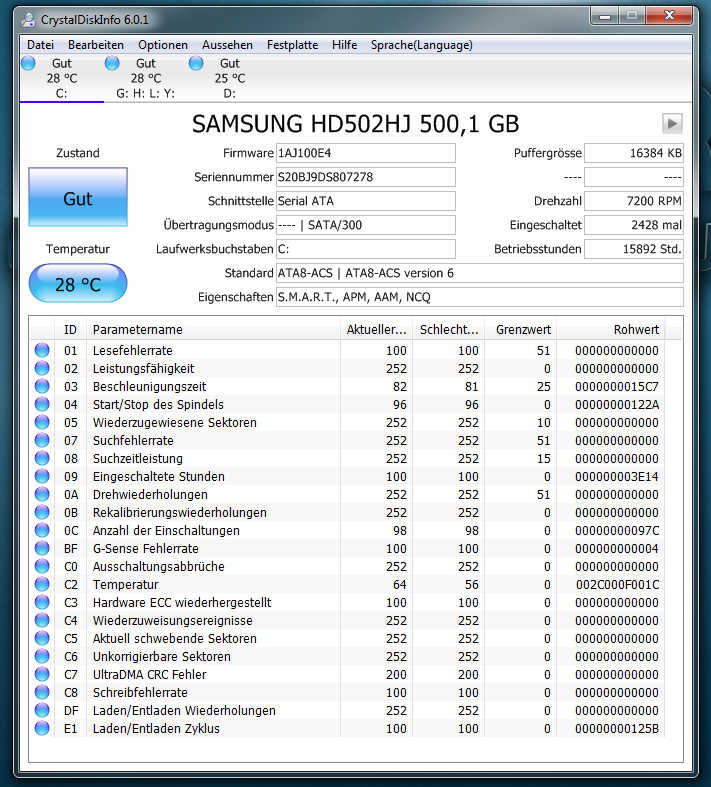Click the Schnittstelle field Serial ATA
Viewport: 711px width, 787px height.
click(x=366, y=201)
